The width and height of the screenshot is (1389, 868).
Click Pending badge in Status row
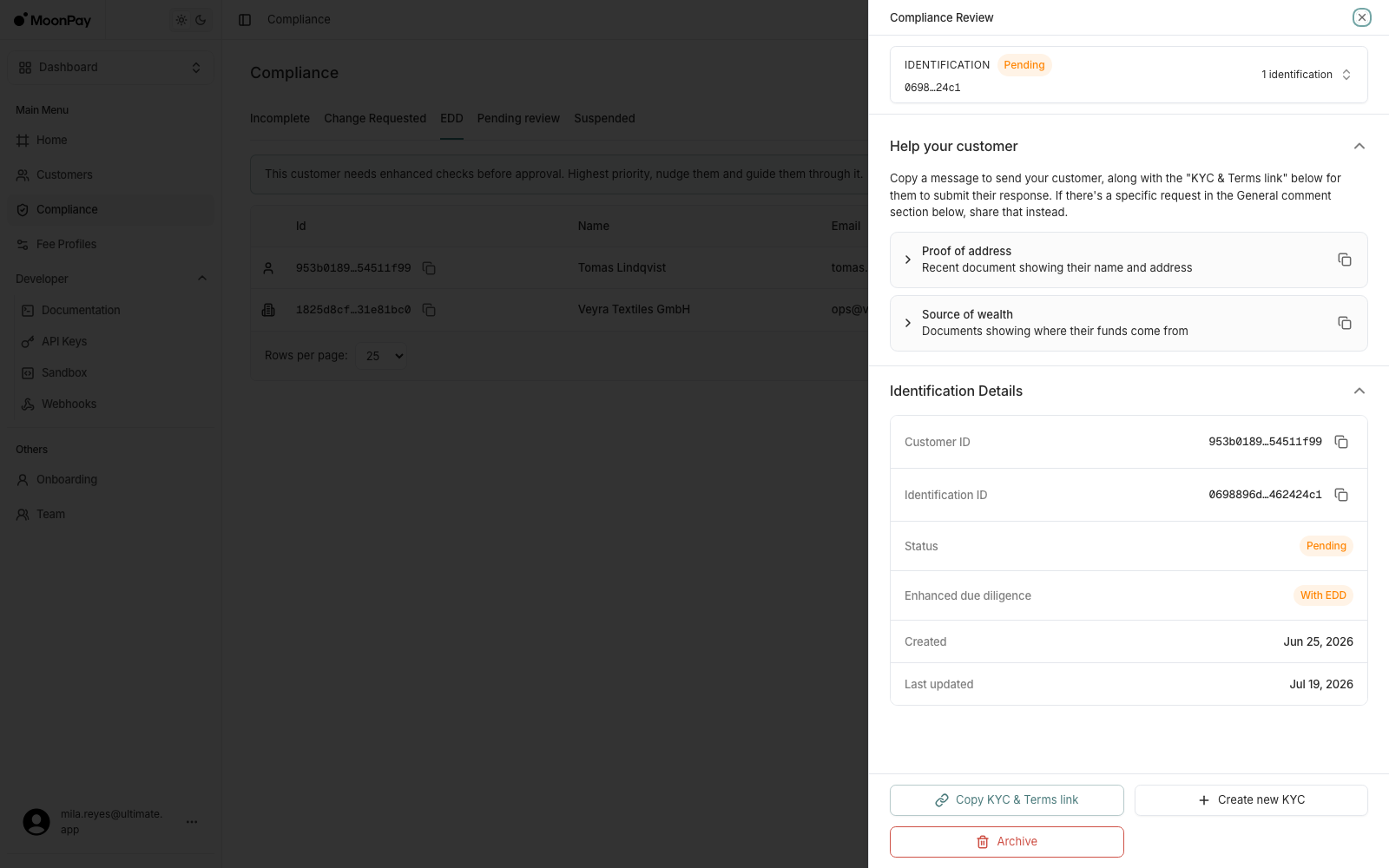(1326, 546)
